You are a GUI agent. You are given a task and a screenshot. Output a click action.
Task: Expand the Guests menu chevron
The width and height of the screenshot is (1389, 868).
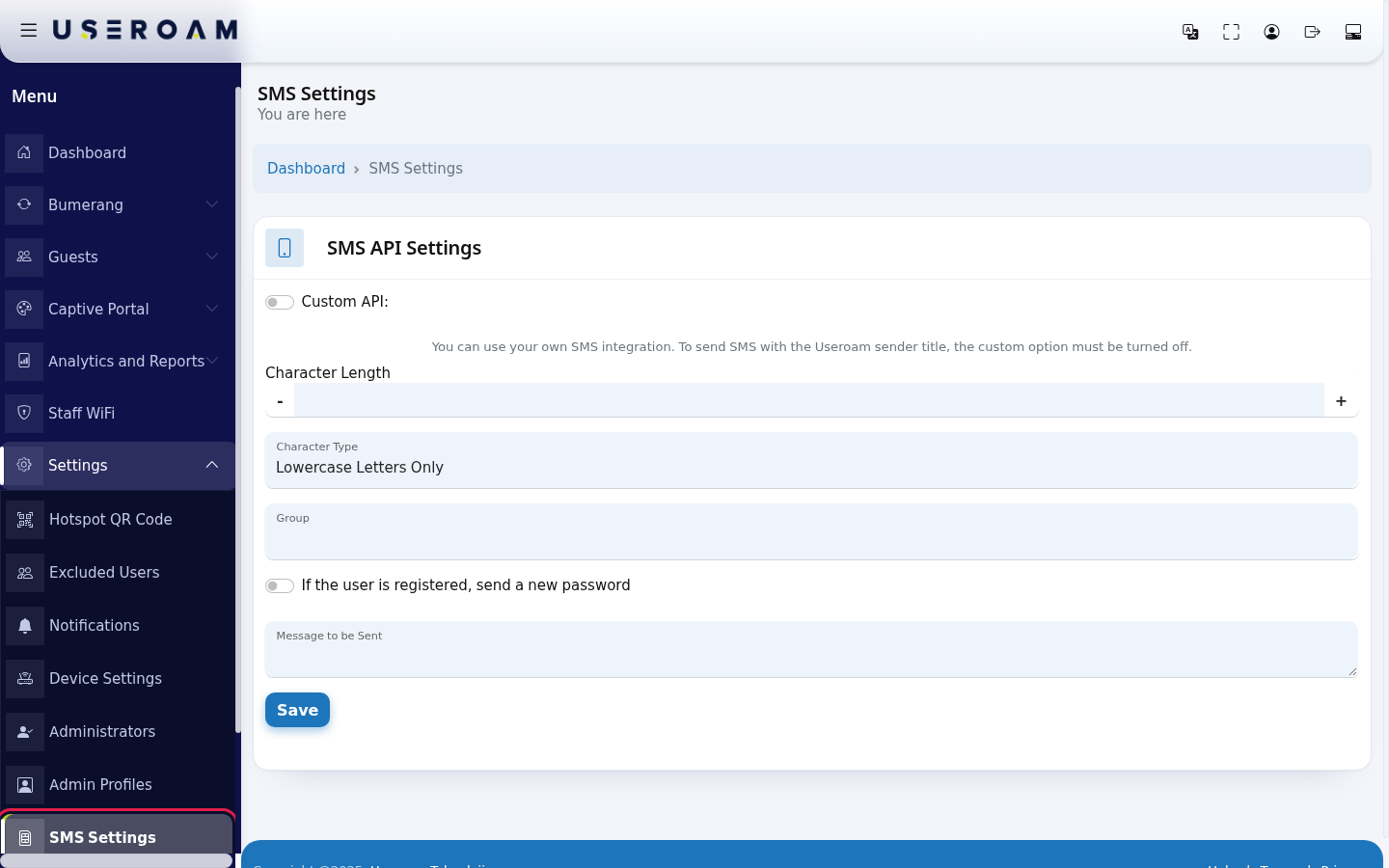coord(212,257)
